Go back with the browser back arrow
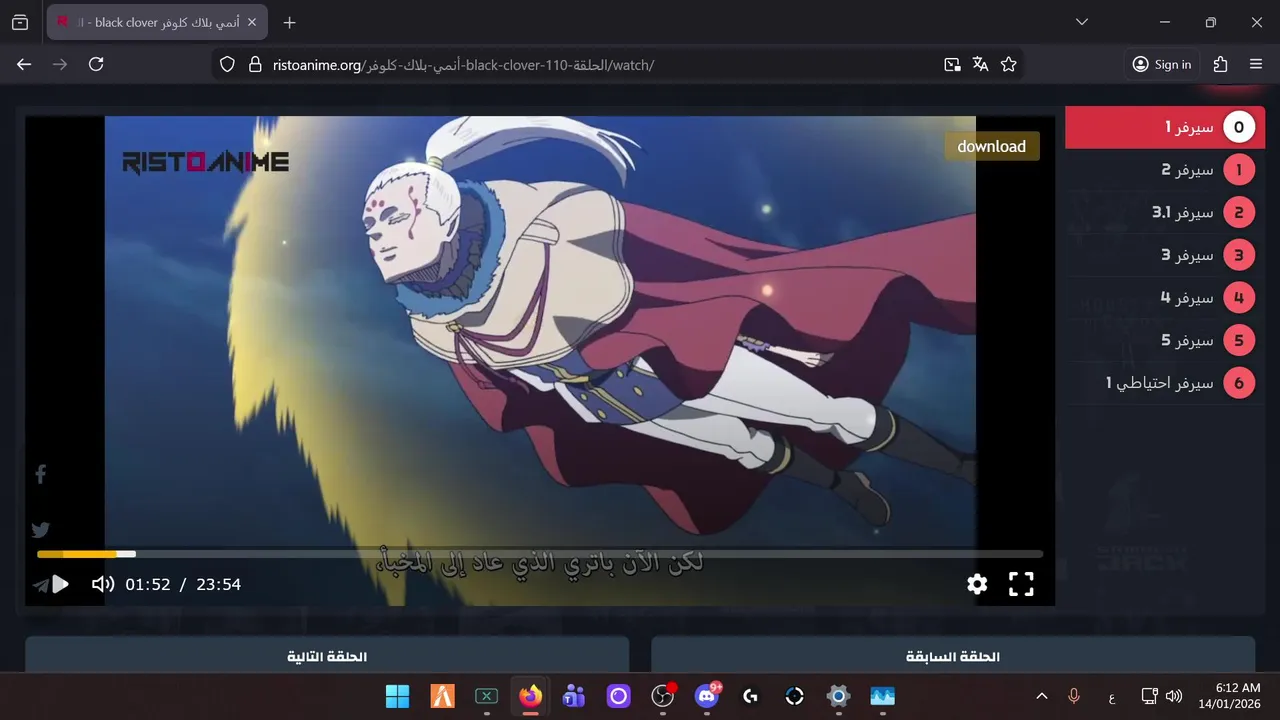 point(24,64)
